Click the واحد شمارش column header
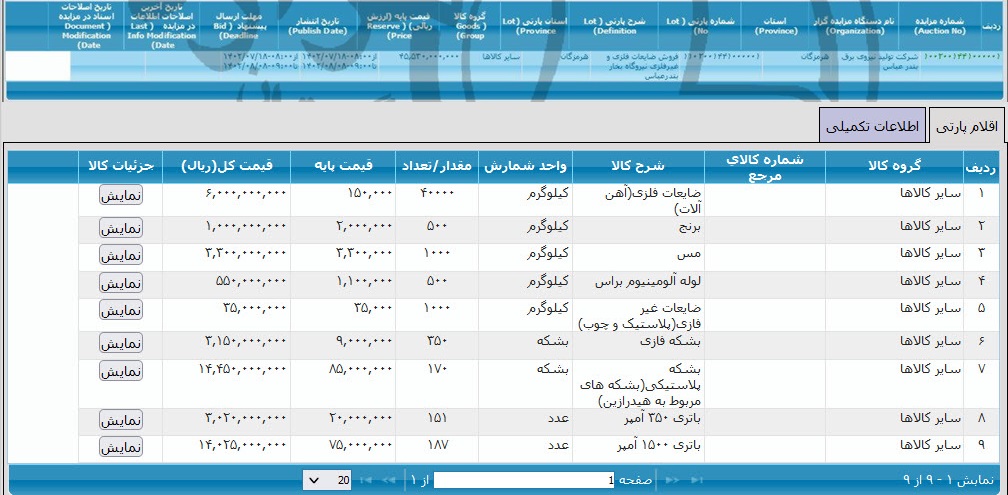The height and width of the screenshot is (495, 1008). (525, 167)
